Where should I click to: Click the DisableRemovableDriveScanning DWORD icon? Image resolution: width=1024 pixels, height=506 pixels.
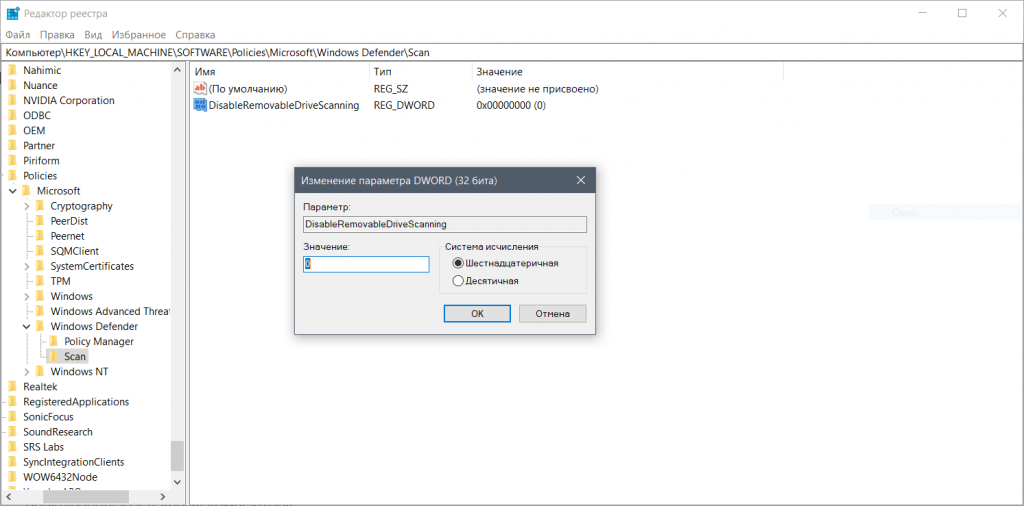point(200,105)
